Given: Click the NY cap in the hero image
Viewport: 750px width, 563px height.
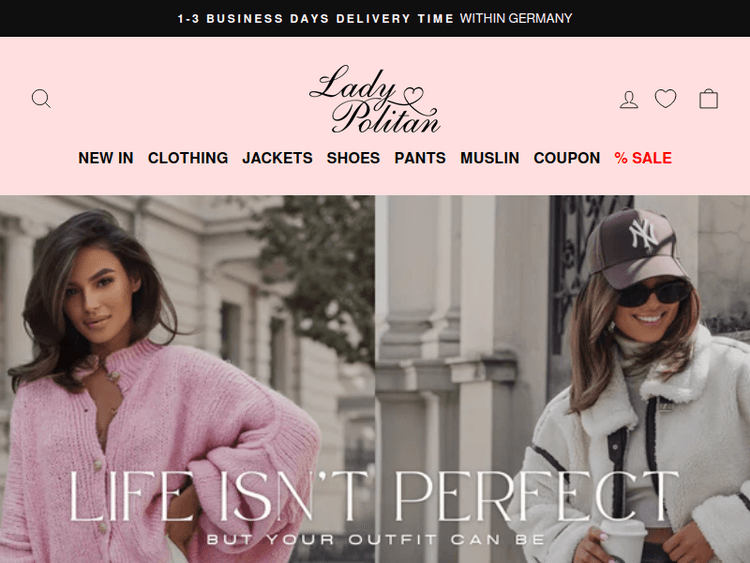Looking at the screenshot, I should [x=638, y=248].
